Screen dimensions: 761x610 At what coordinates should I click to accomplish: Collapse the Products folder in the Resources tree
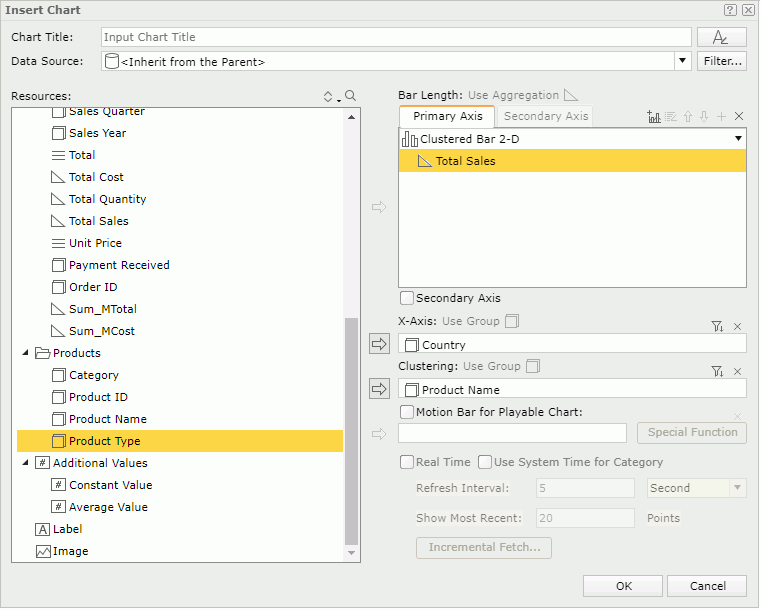(26, 353)
